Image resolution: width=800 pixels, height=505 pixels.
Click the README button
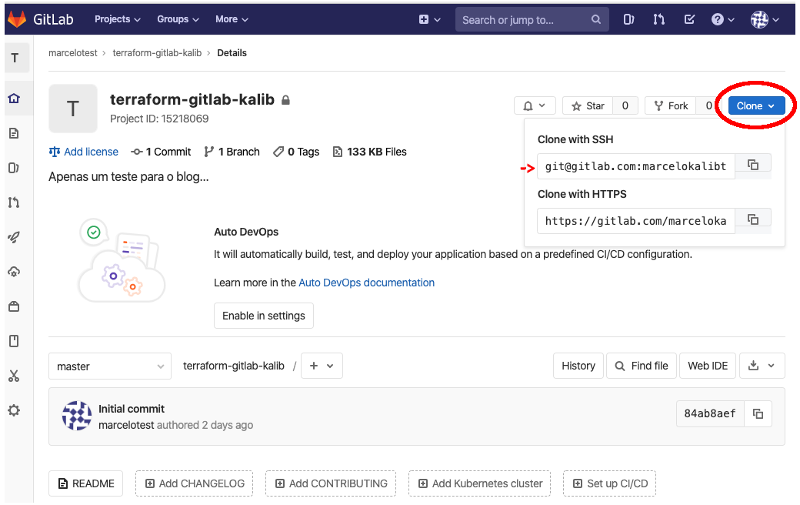pyautogui.click(x=86, y=483)
